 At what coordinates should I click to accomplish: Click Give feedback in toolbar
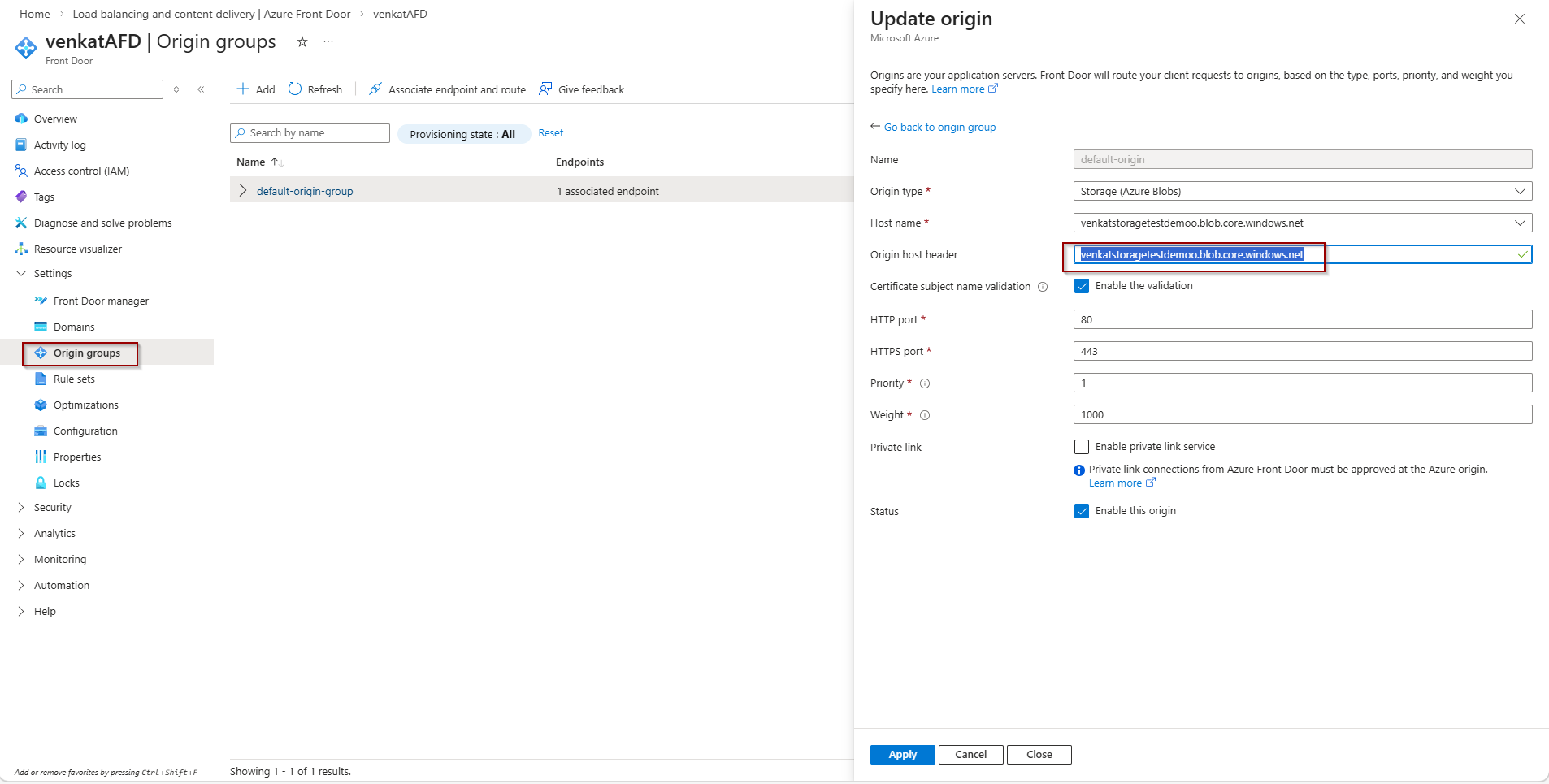[x=582, y=89]
